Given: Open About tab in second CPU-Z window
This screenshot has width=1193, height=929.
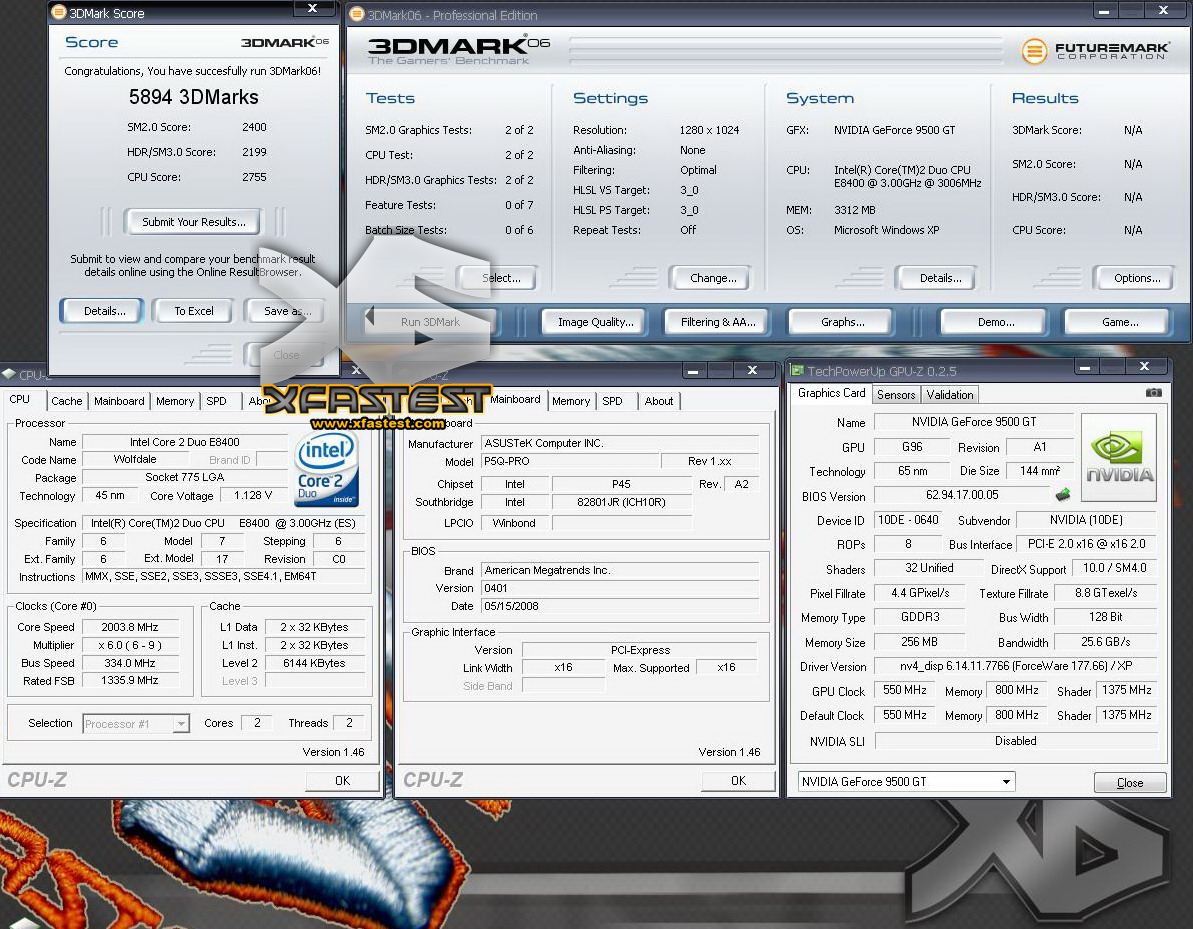Looking at the screenshot, I should pos(658,401).
